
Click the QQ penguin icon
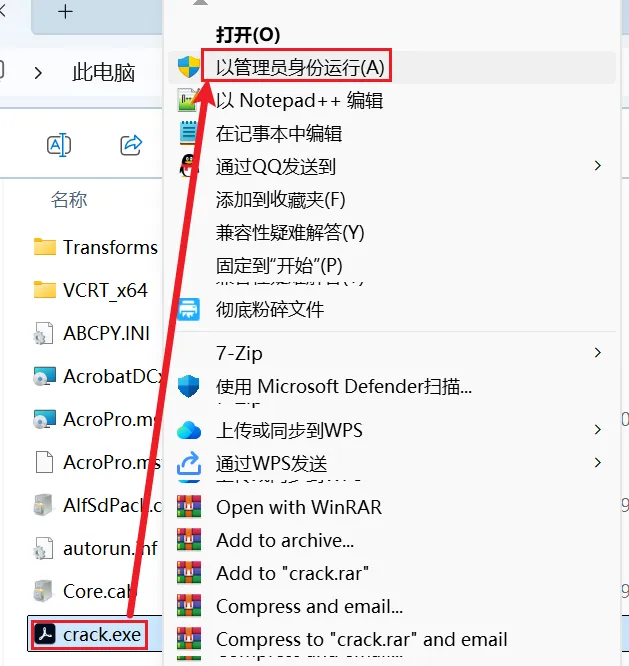[189, 166]
